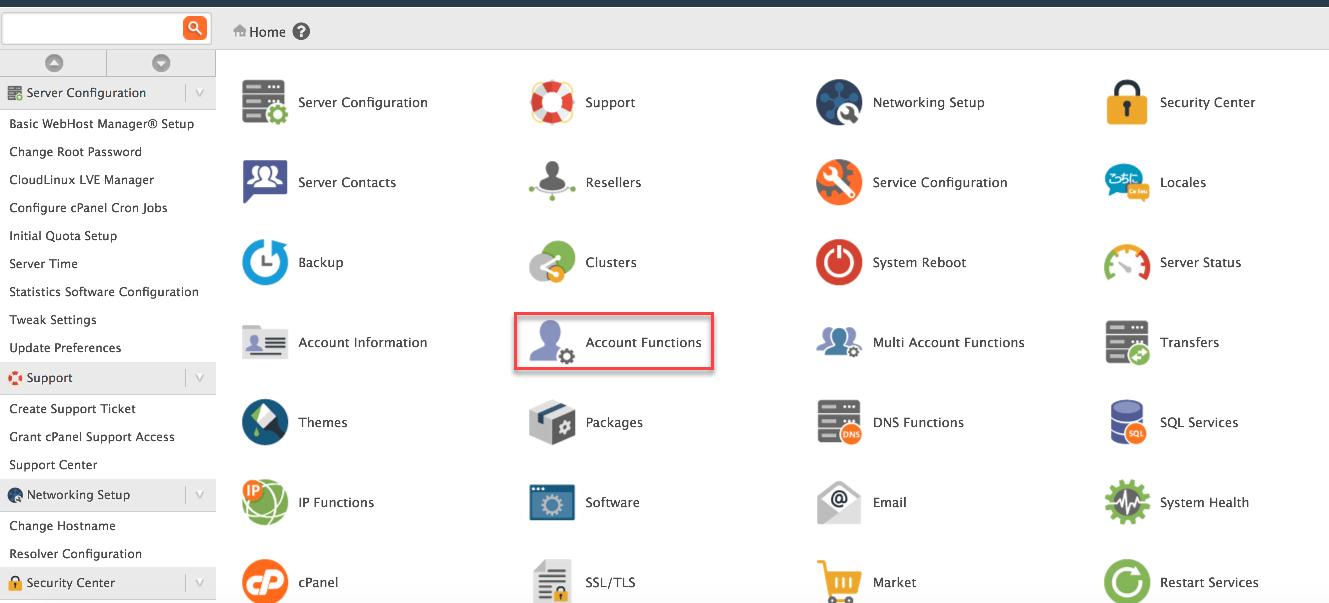Click the Support lifebuoy icon
The image size is (1329, 603).
tap(552, 102)
